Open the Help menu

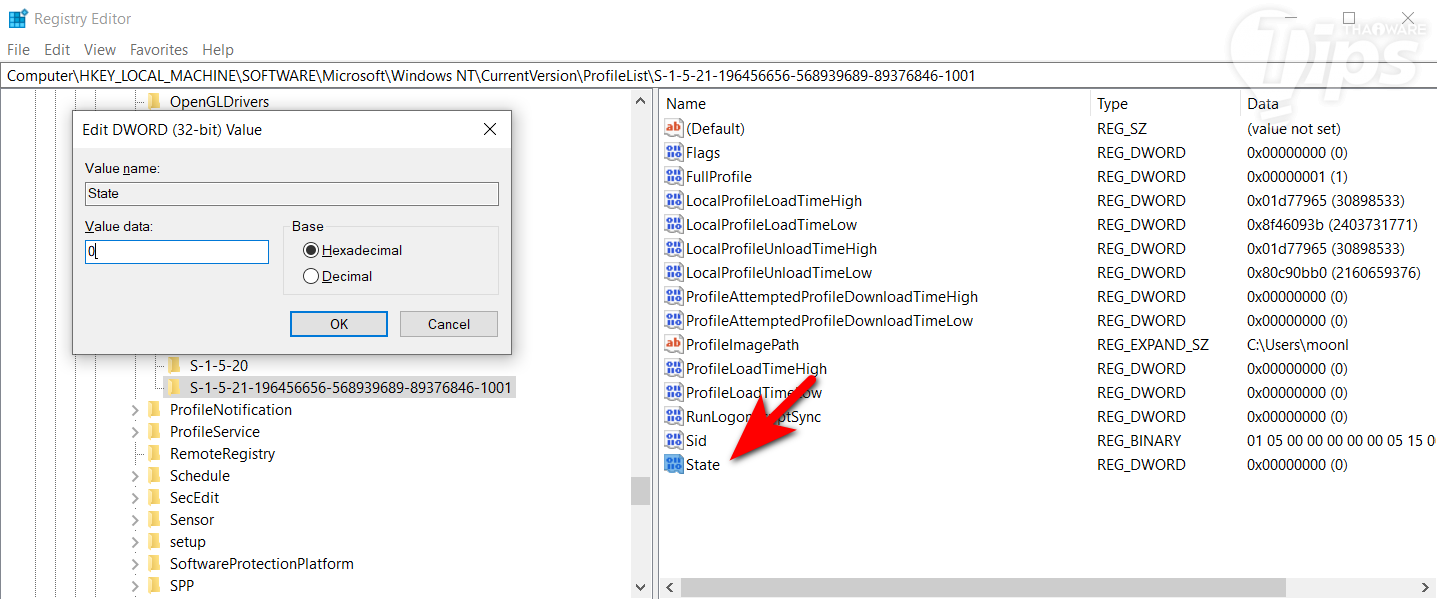(x=218, y=49)
